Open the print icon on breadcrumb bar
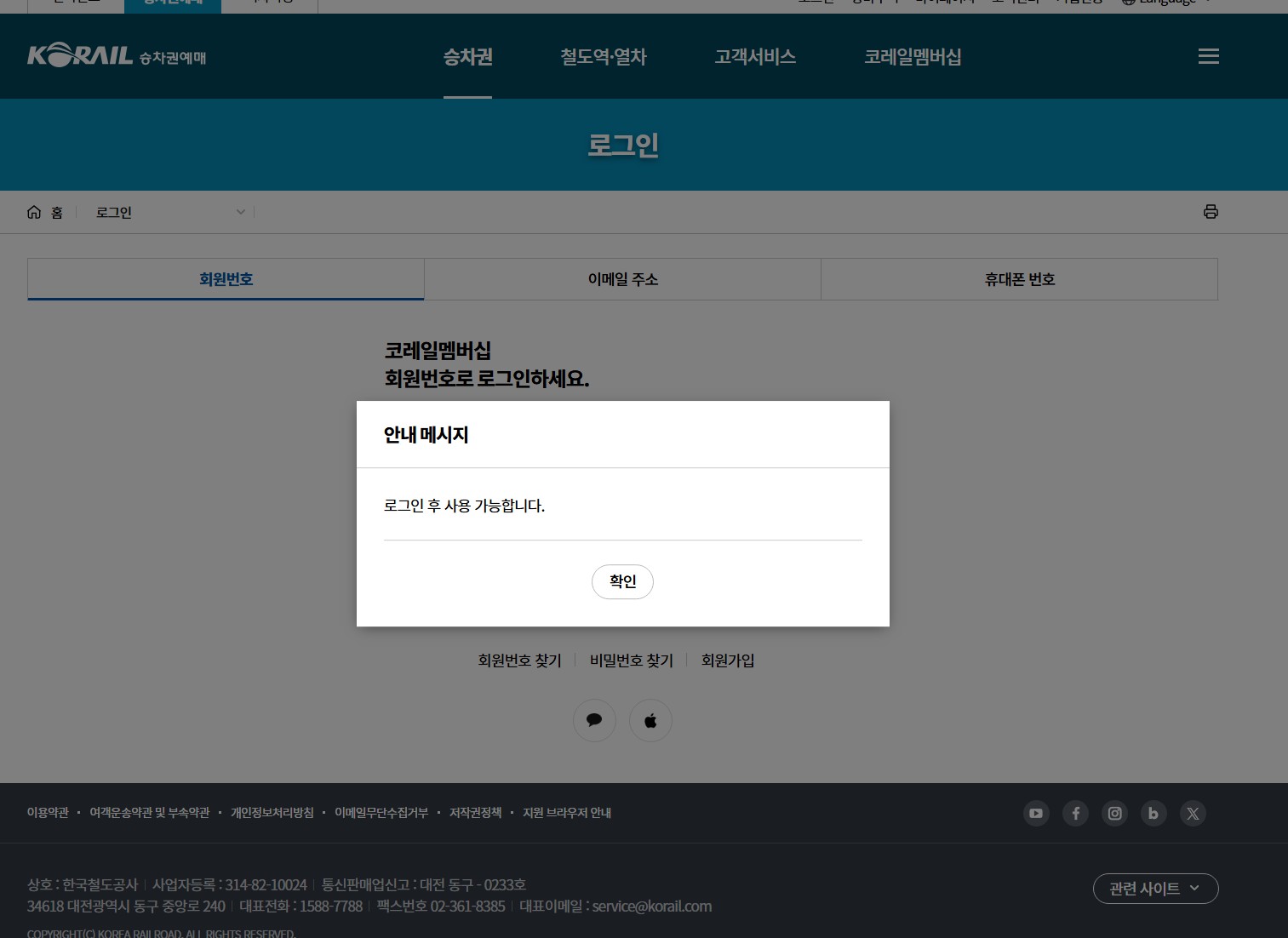1288x938 pixels. (1211, 212)
